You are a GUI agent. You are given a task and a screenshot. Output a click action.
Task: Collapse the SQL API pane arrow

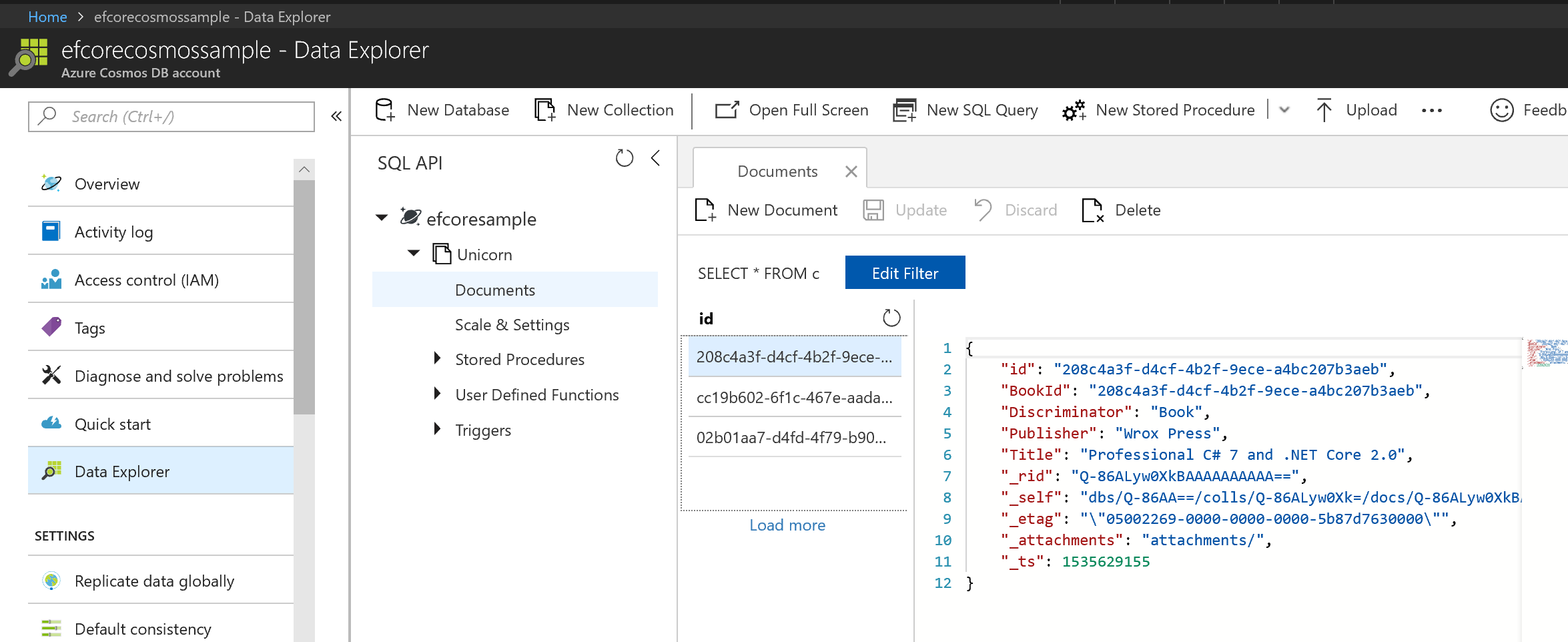click(655, 158)
